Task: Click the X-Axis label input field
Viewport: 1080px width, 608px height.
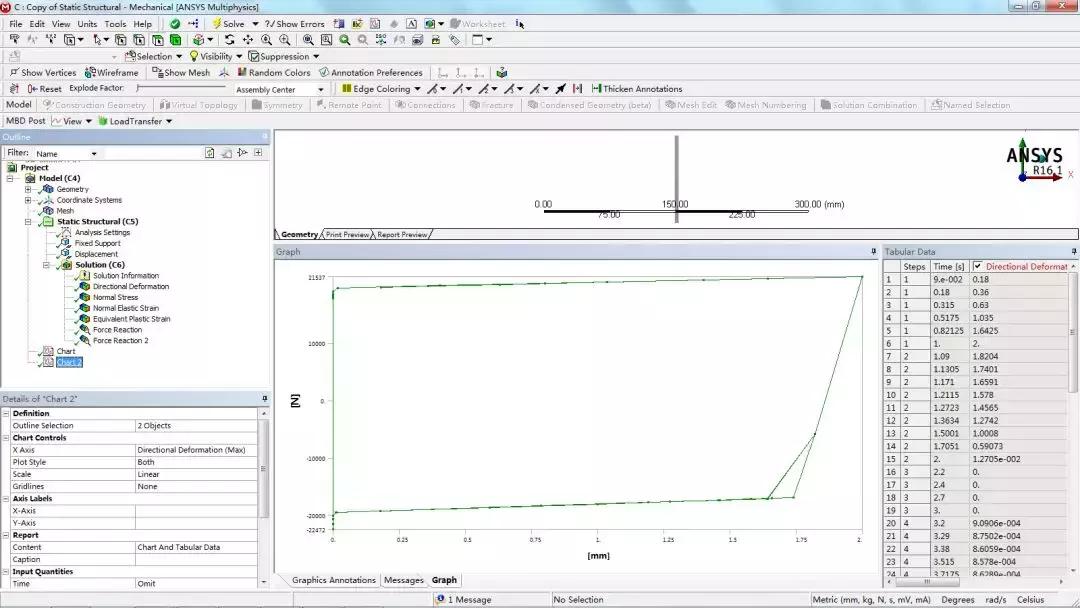Action: 196,511
